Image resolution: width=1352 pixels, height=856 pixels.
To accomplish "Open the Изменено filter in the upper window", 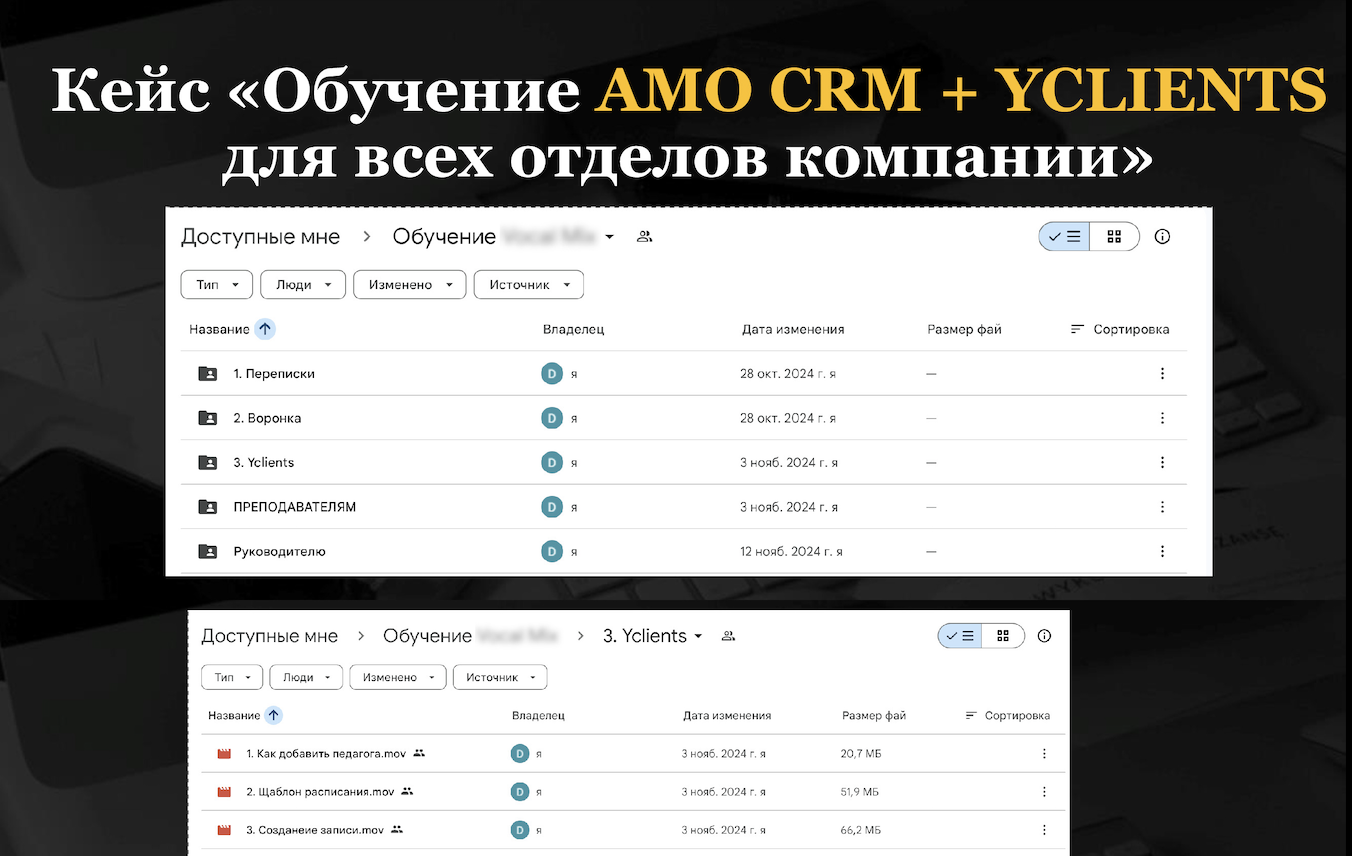I will 410,285.
